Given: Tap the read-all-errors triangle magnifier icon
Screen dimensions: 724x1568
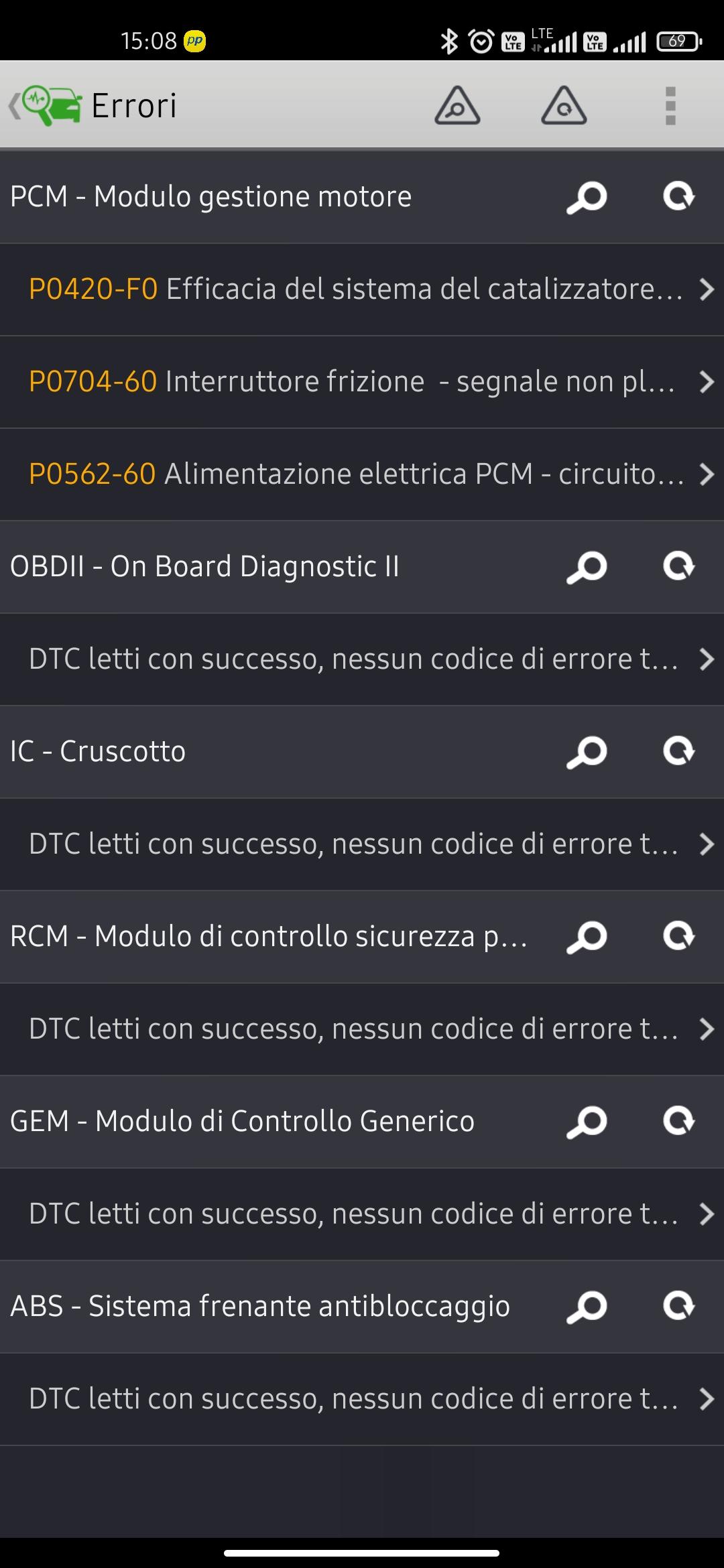Looking at the screenshot, I should tap(457, 106).
